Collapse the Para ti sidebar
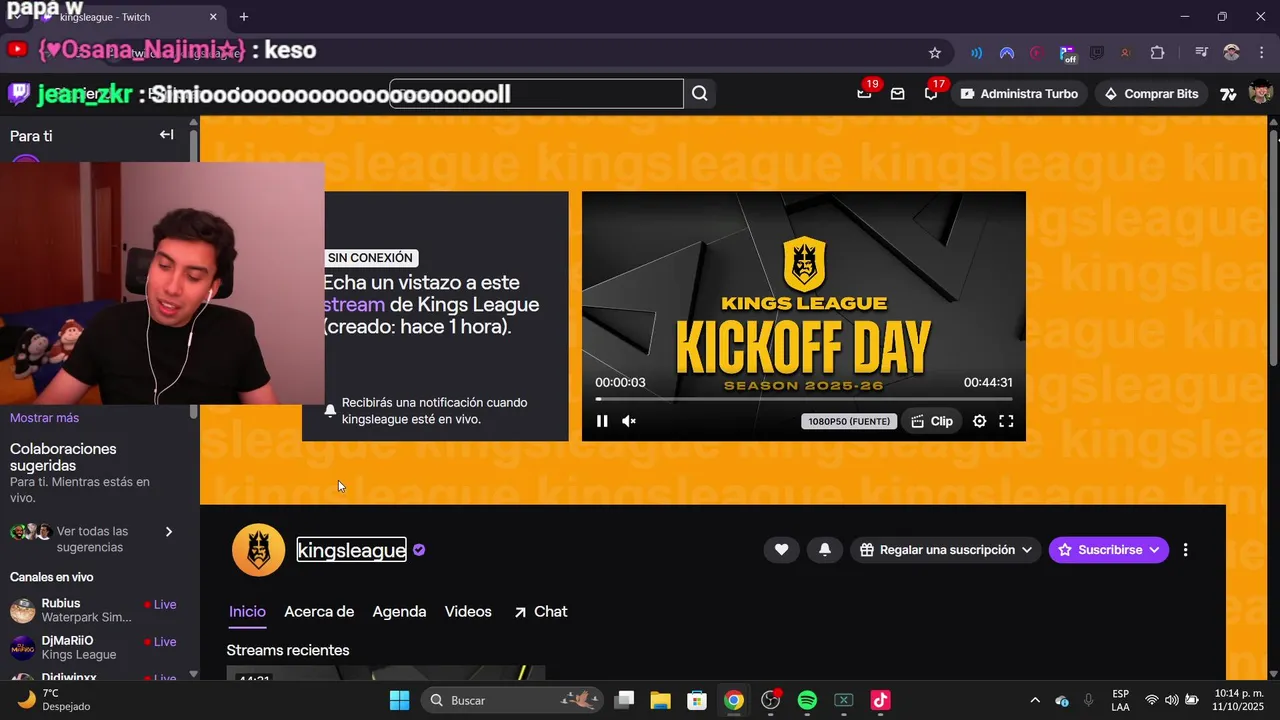 pos(167,135)
